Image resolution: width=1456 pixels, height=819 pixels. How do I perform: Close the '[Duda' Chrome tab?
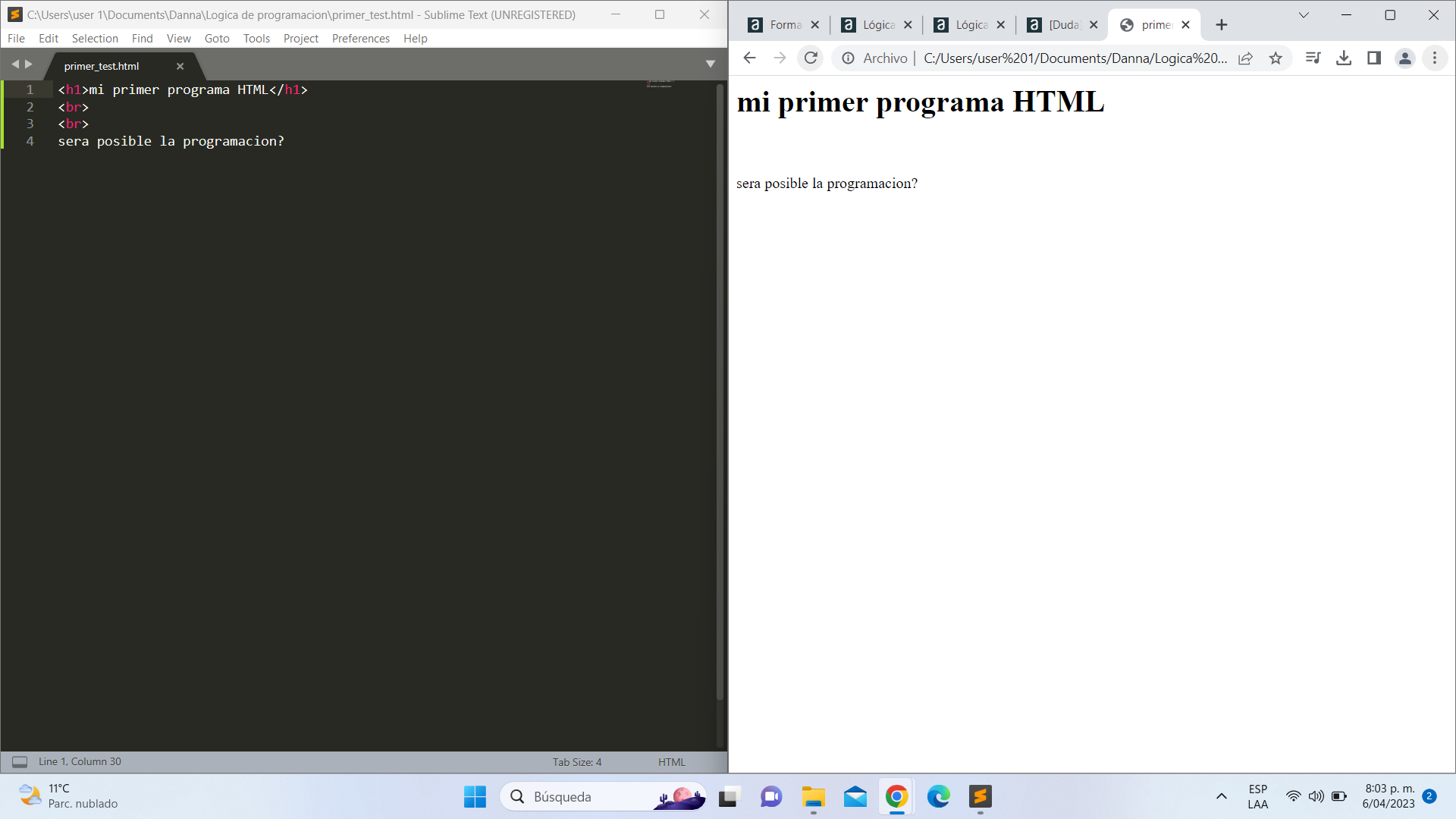(x=1094, y=25)
